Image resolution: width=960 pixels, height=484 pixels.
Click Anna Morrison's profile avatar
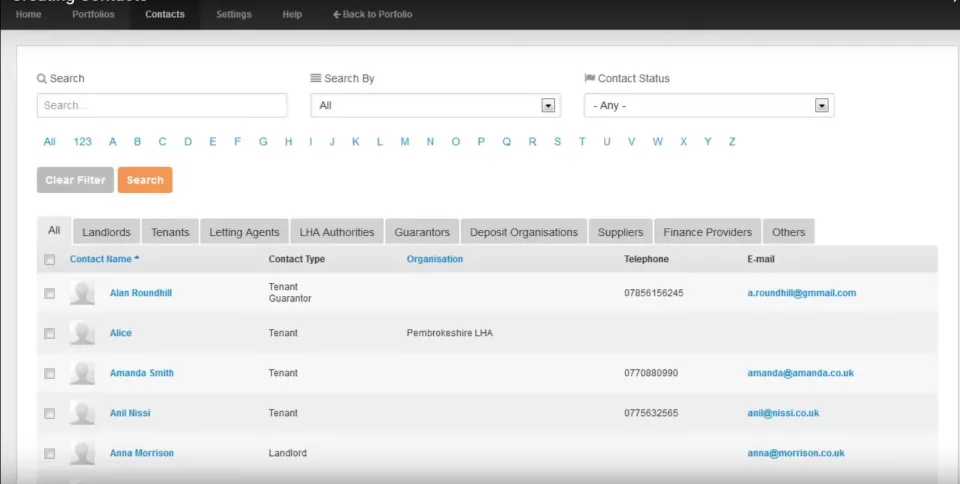tap(82, 453)
